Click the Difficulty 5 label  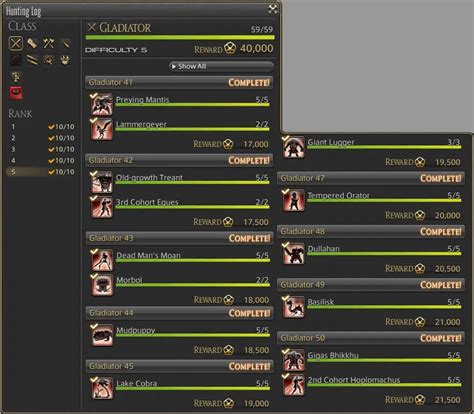point(116,50)
